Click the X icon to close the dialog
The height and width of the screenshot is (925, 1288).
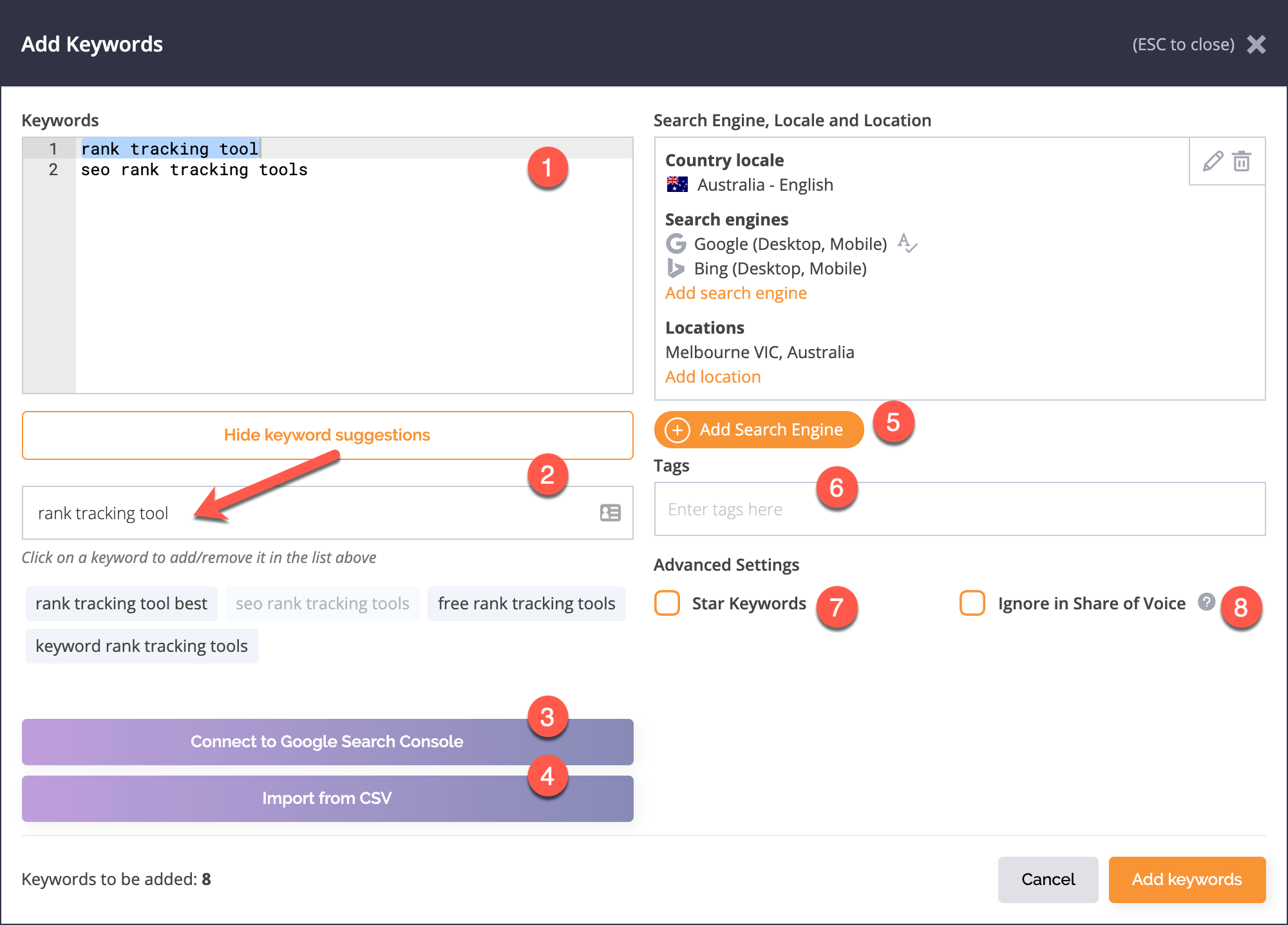[x=1256, y=44]
